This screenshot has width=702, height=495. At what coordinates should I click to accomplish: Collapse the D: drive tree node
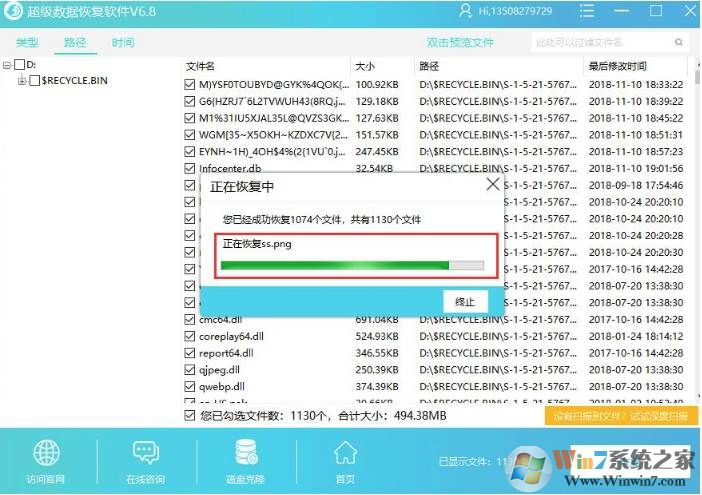click(x=7, y=65)
